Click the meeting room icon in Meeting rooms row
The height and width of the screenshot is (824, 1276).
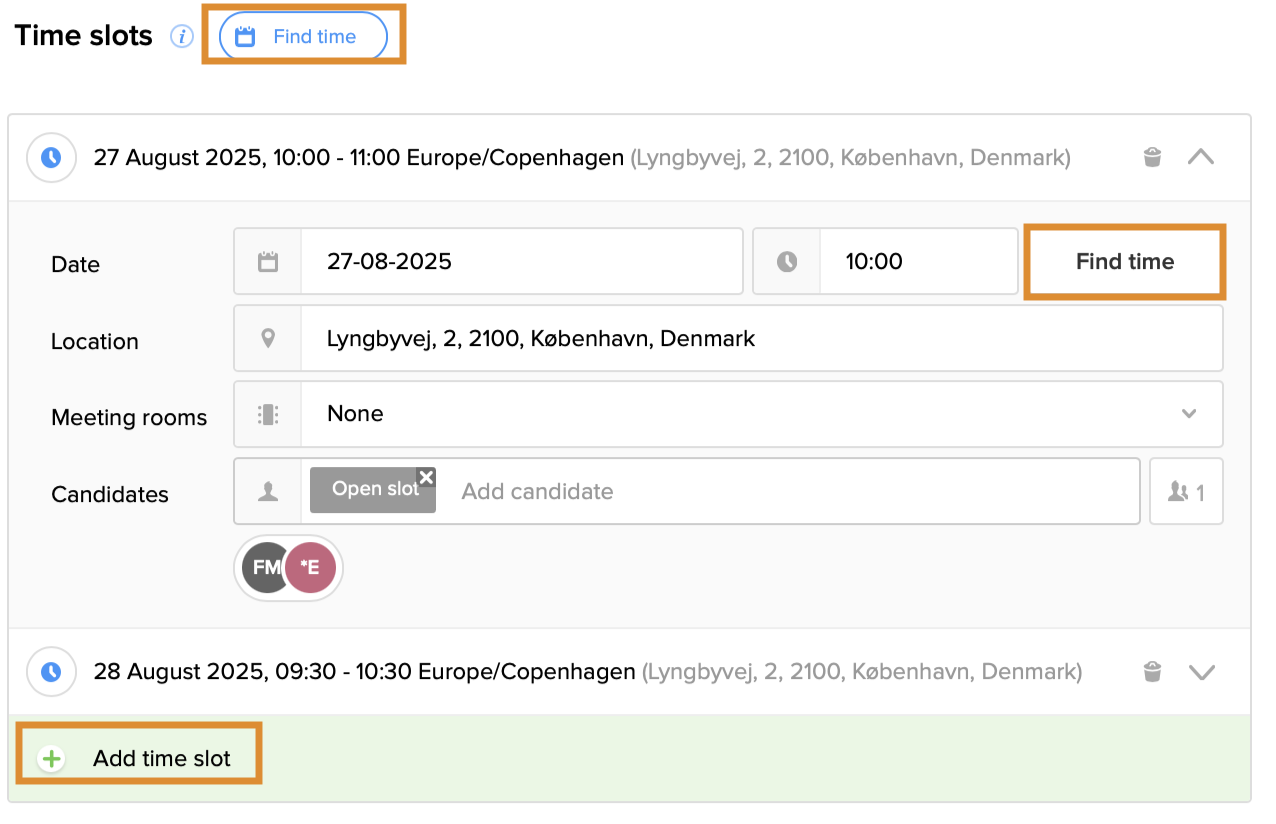pos(267,414)
